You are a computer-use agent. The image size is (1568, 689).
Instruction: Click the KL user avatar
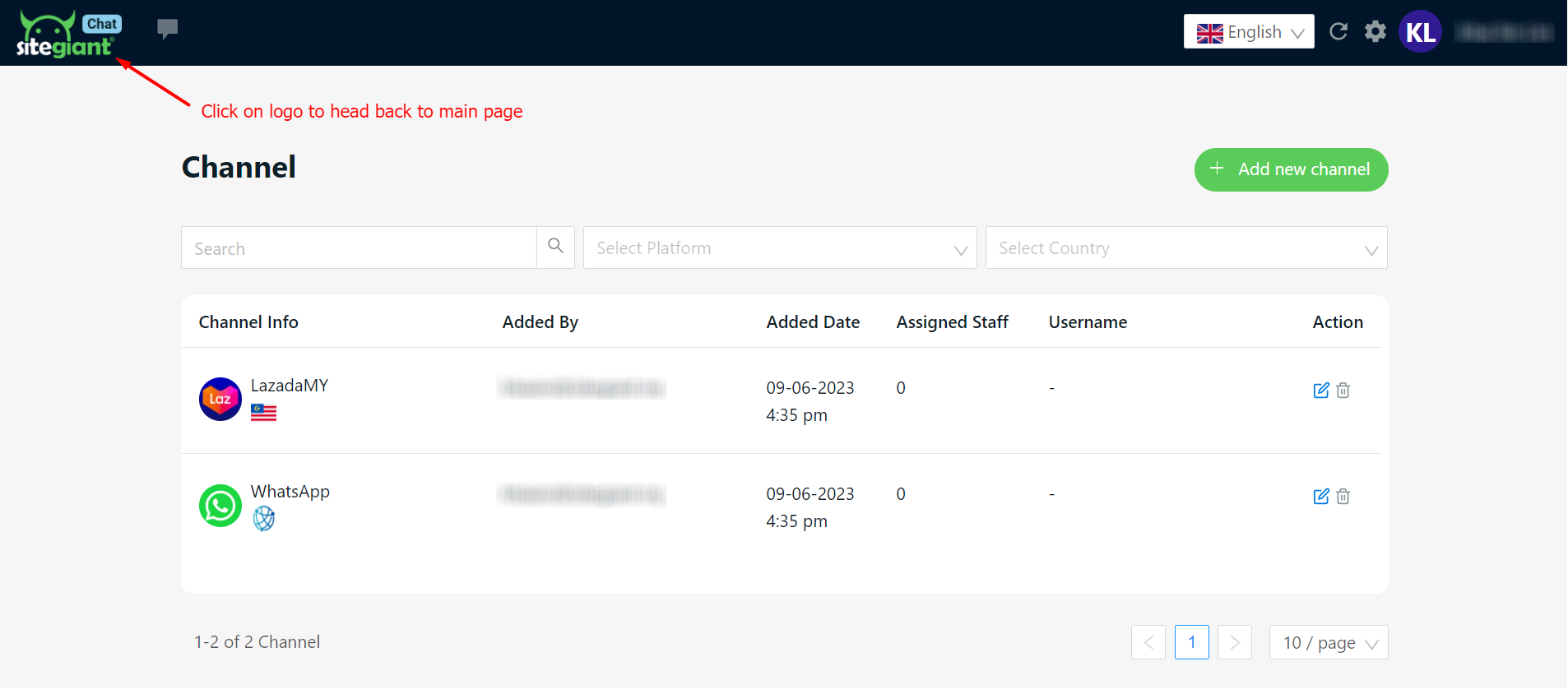pyautogui.click(x=1420, y=32)
